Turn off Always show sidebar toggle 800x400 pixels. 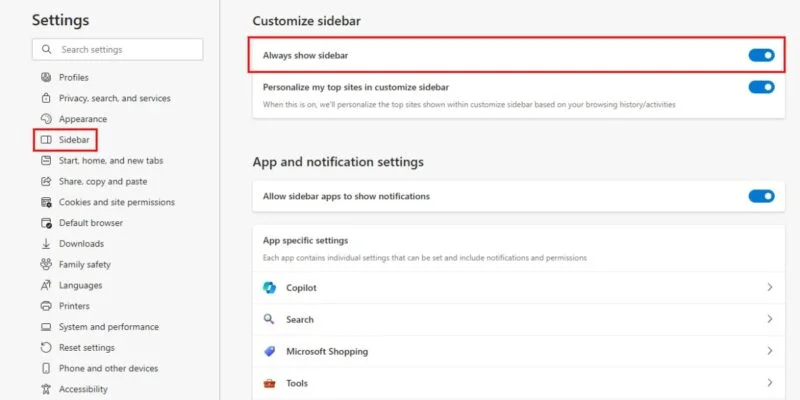pos(761,55)
